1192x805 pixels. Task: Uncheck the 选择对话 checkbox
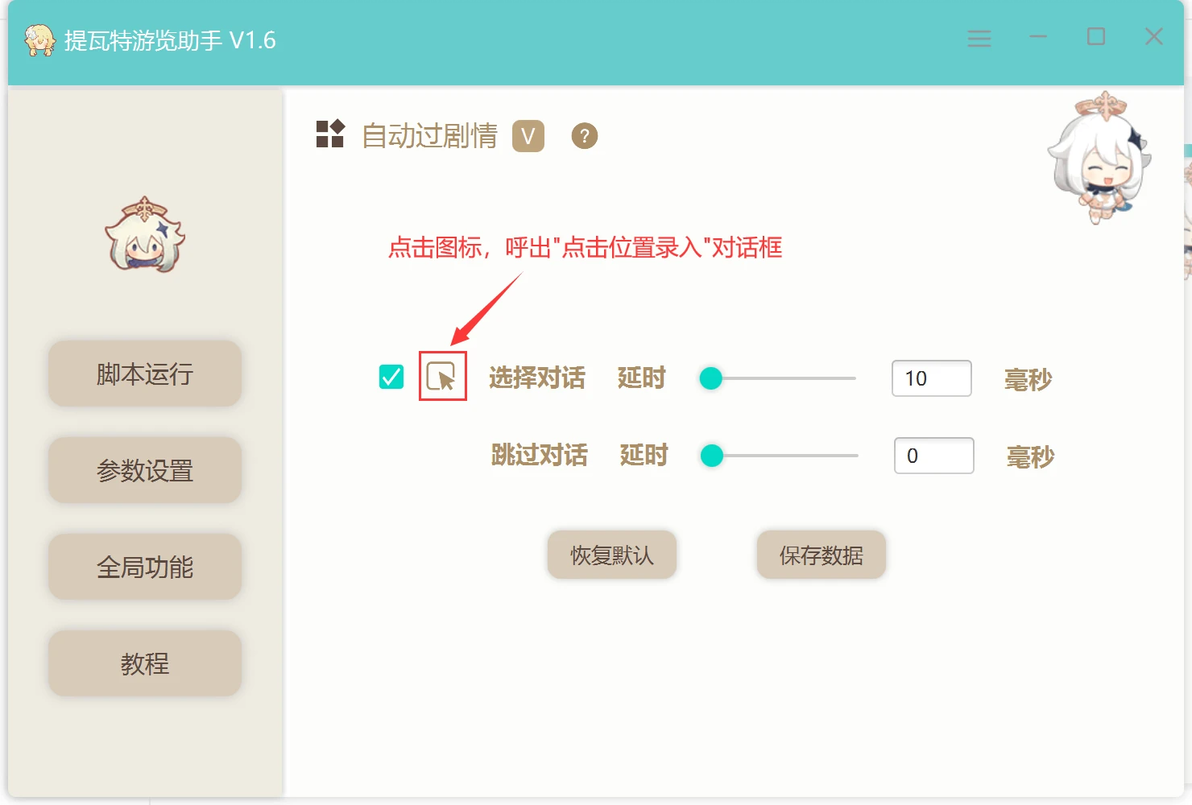coord(391,376)
